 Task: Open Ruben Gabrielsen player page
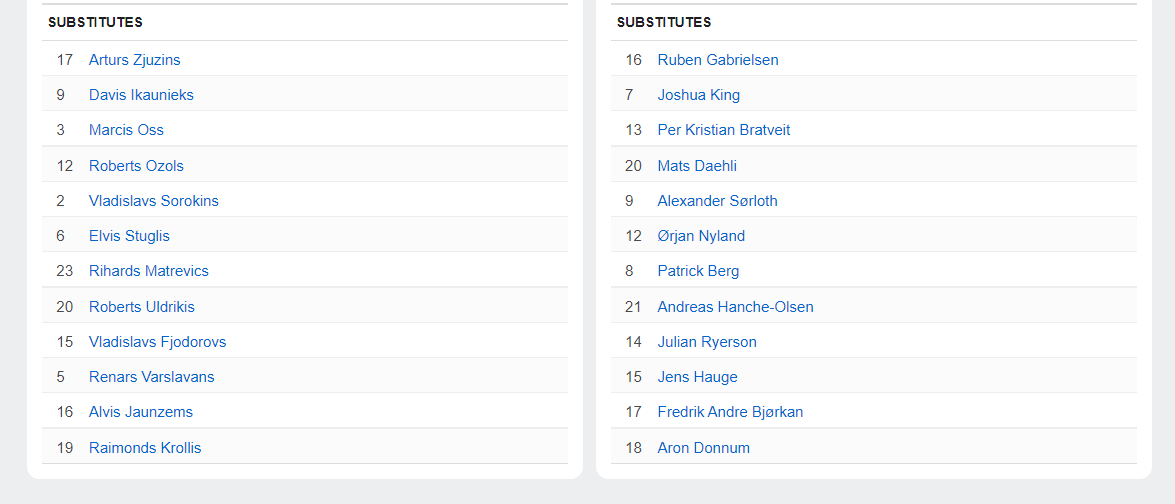coord(717,60)
